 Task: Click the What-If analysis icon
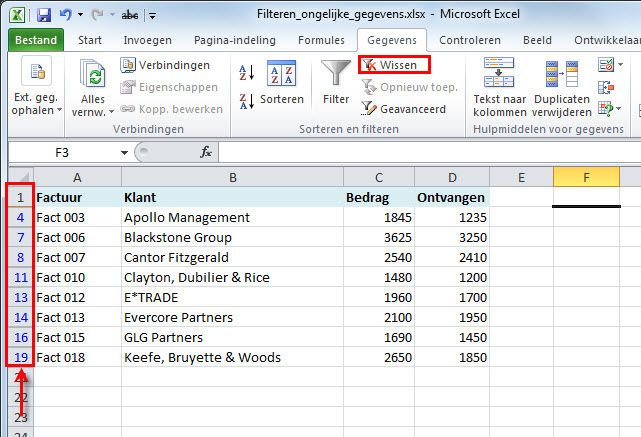(606, 109)
